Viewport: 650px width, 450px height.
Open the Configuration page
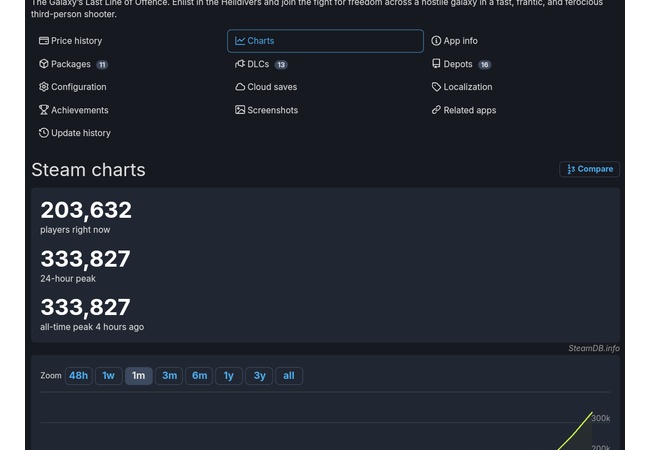[x=73, y=87]
